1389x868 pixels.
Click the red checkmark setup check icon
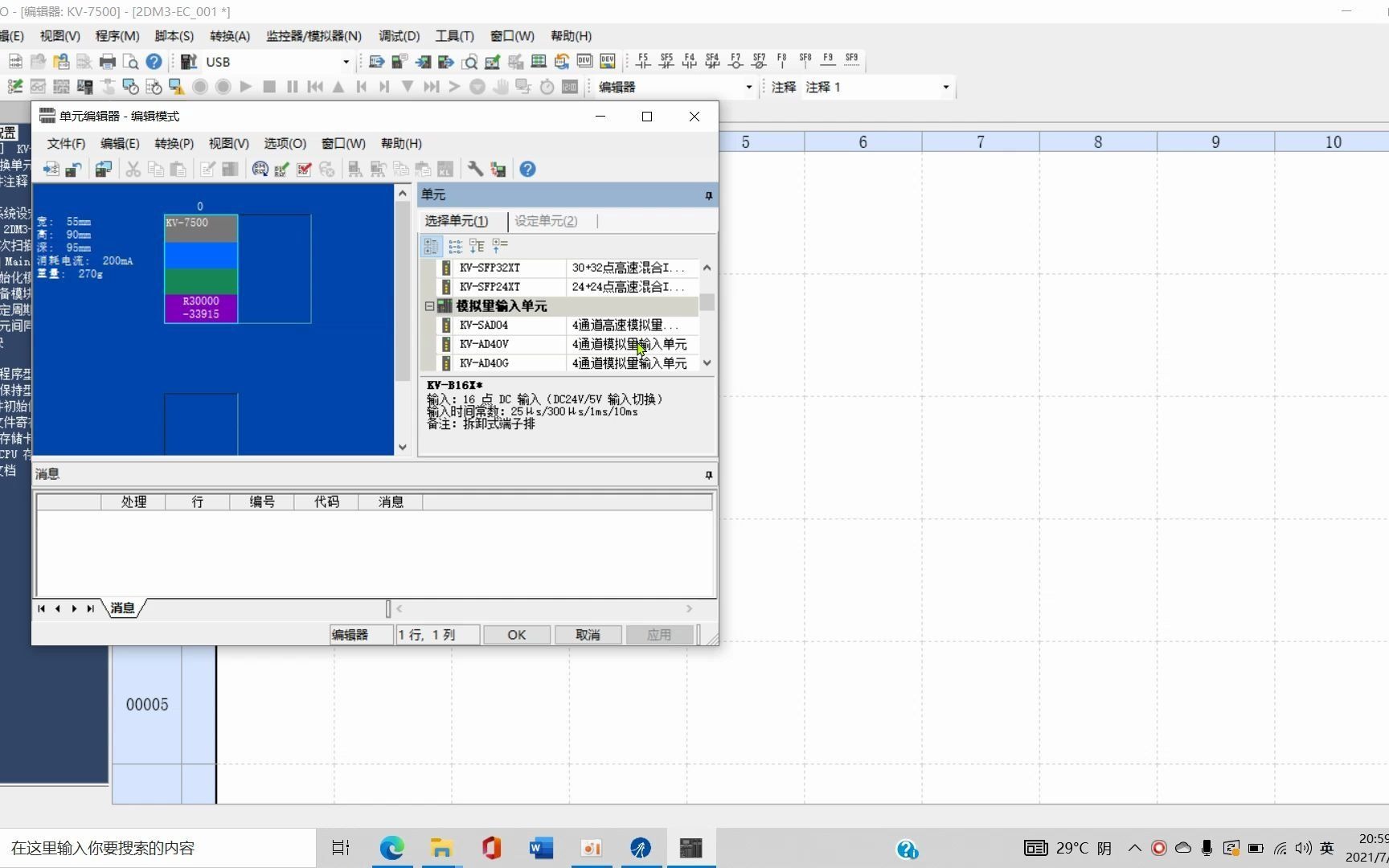[304, 169]
